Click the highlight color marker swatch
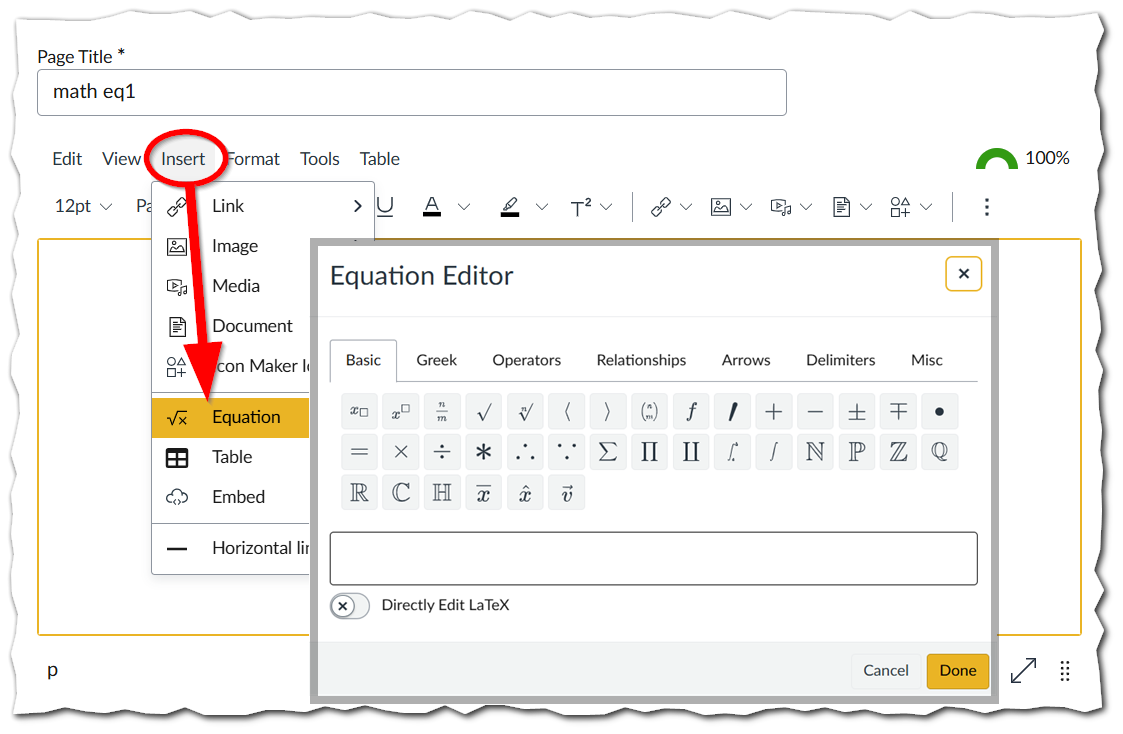This screenshot has height=734, width=1123. pos(509,207)
